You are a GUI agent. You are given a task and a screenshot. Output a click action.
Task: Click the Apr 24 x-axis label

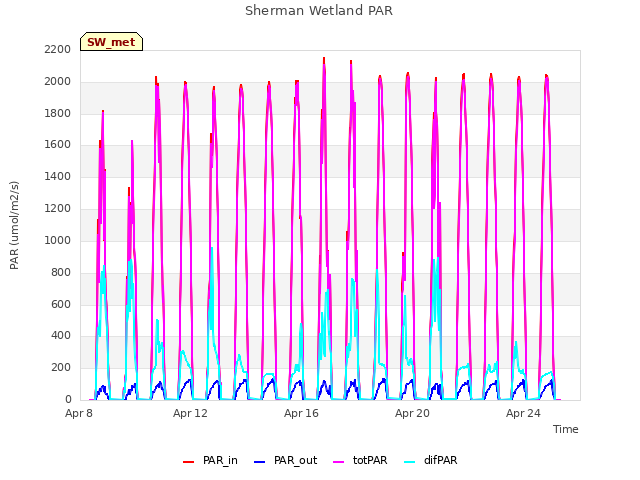pyautogui.click(x=523, y=413)
